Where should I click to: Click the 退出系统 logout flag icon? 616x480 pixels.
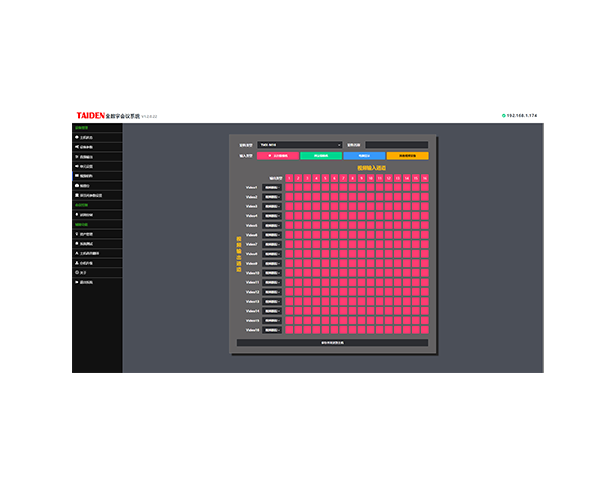[x=77, y=282]
